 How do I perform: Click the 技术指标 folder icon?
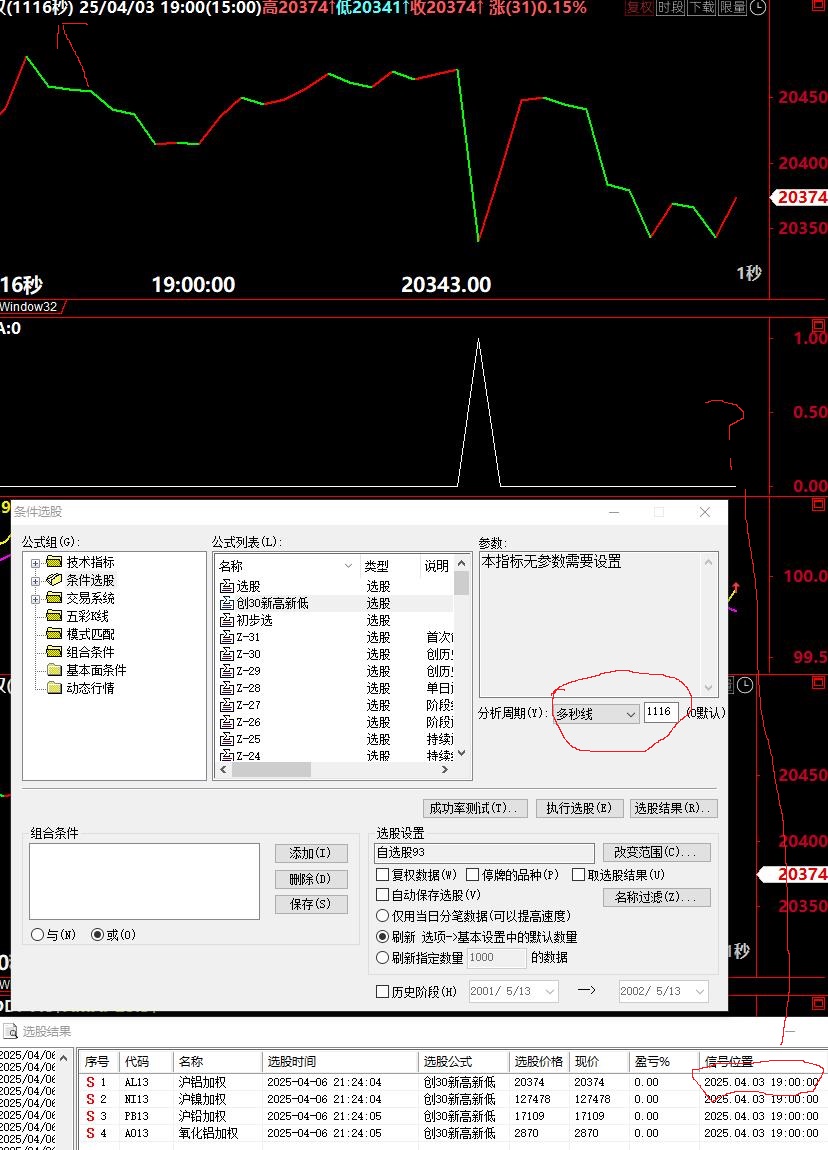click(x=54, y=562)
